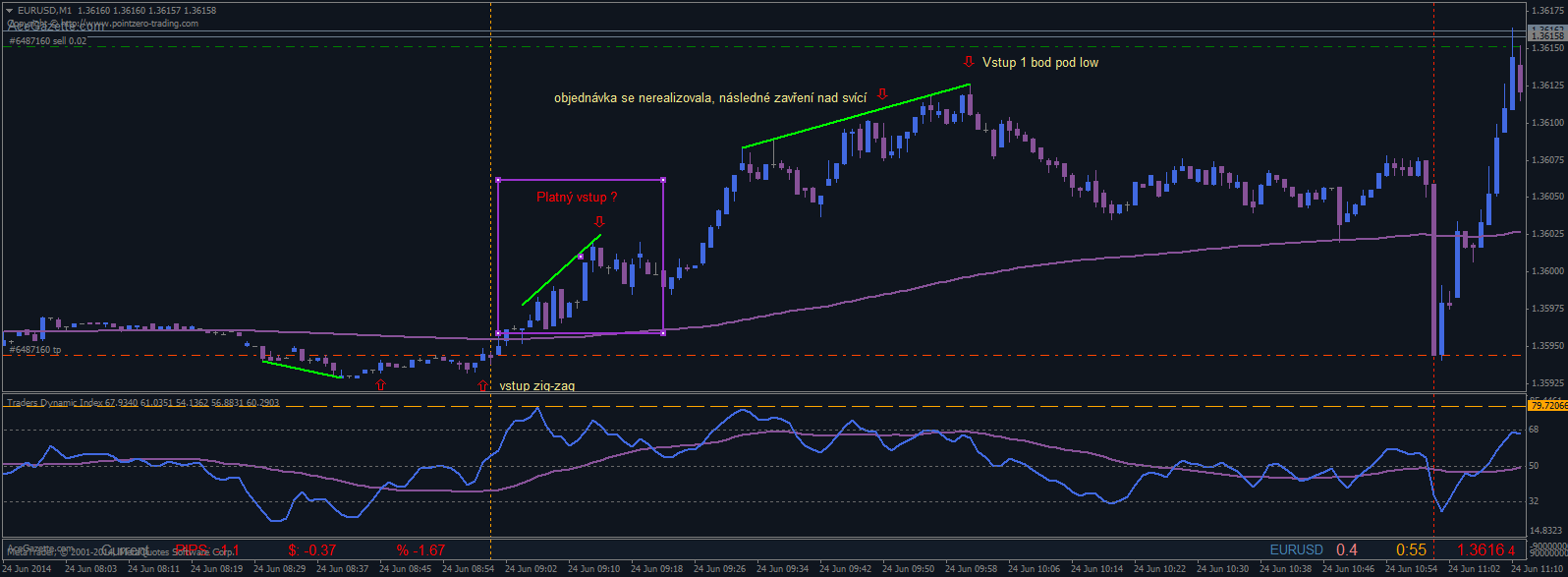Click the blue EURUSD symbol in bottom bar

pyautogui.click(x=1296, y=549)
